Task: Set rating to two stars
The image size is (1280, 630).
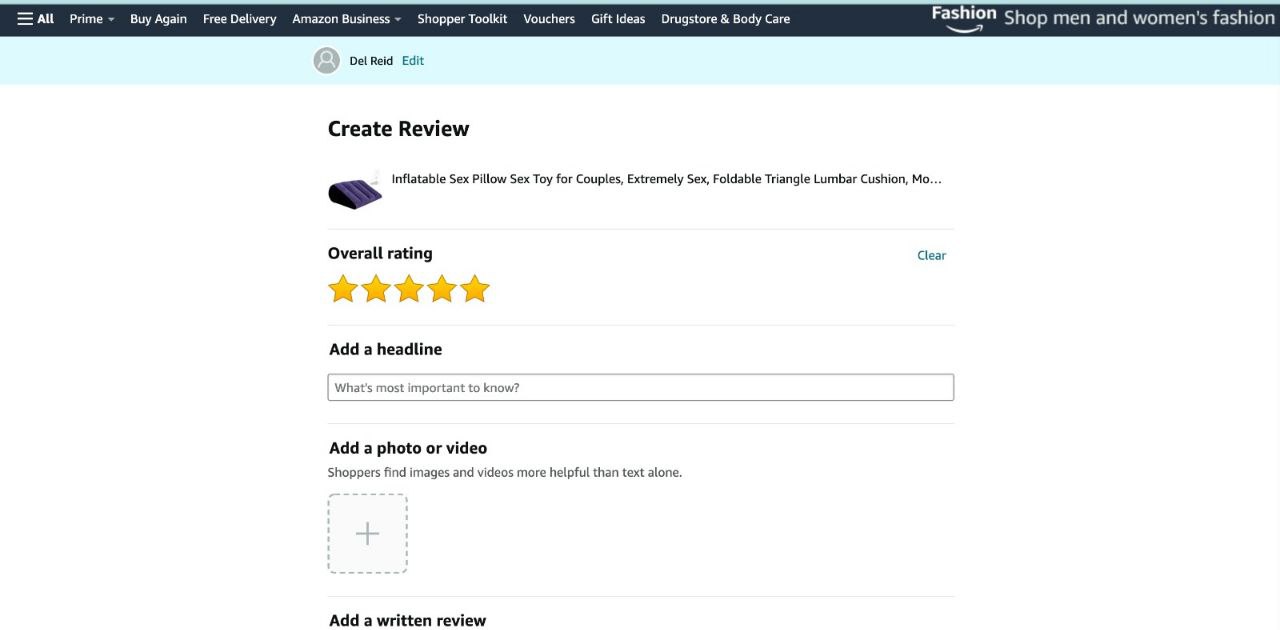Action: [x=376, y=289]
